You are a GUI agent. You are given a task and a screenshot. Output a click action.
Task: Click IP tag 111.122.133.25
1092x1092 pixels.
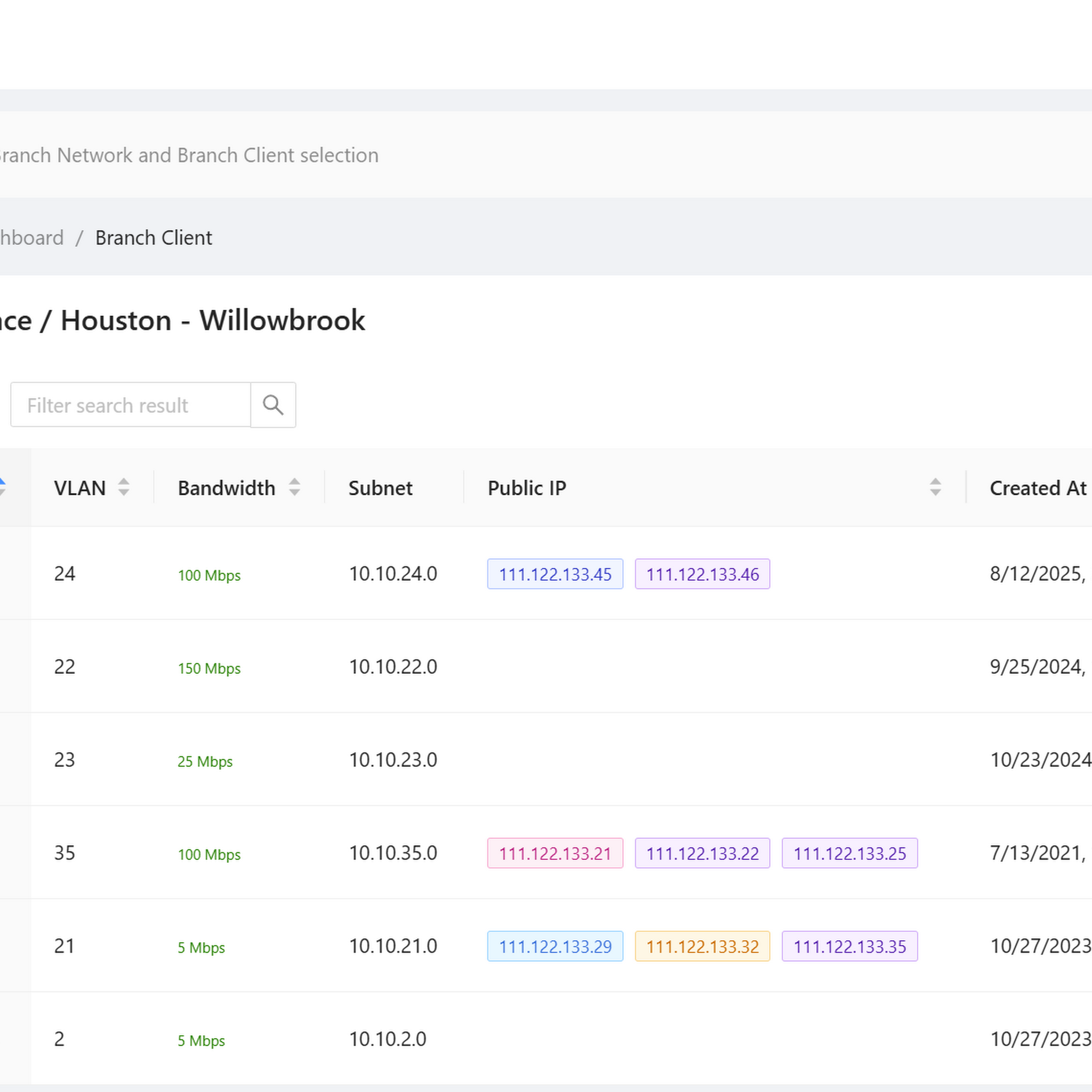pyautogui.click(x=849, y=854)
